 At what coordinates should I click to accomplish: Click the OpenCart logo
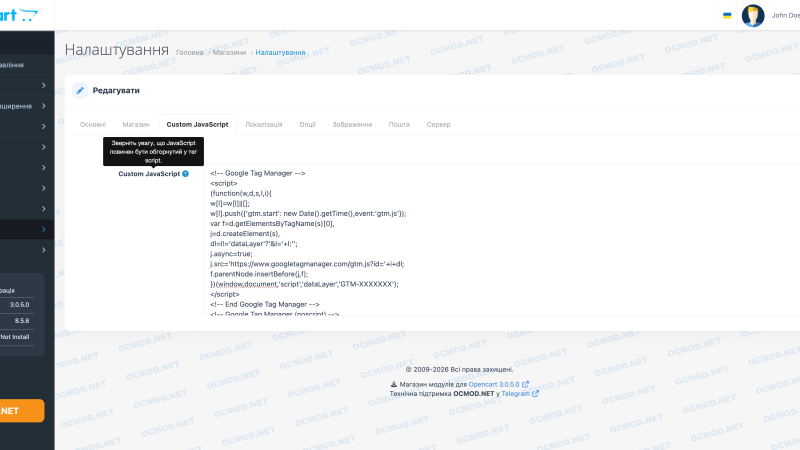coord(19,15)
